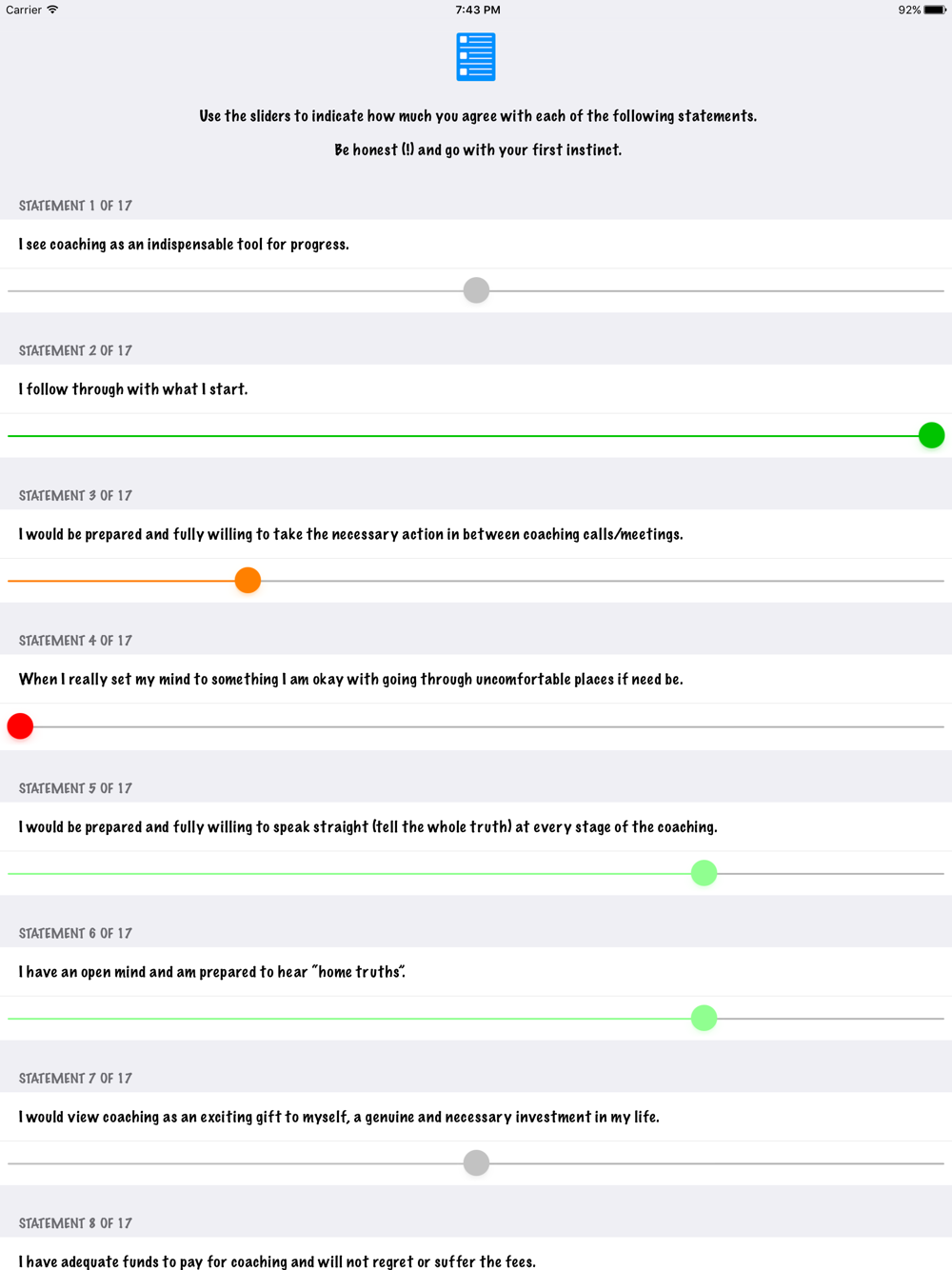The width and height of the screenshot is (952, 1270).
Task: Click the light green knob for statement 6
Action: tap(704, 1018)
